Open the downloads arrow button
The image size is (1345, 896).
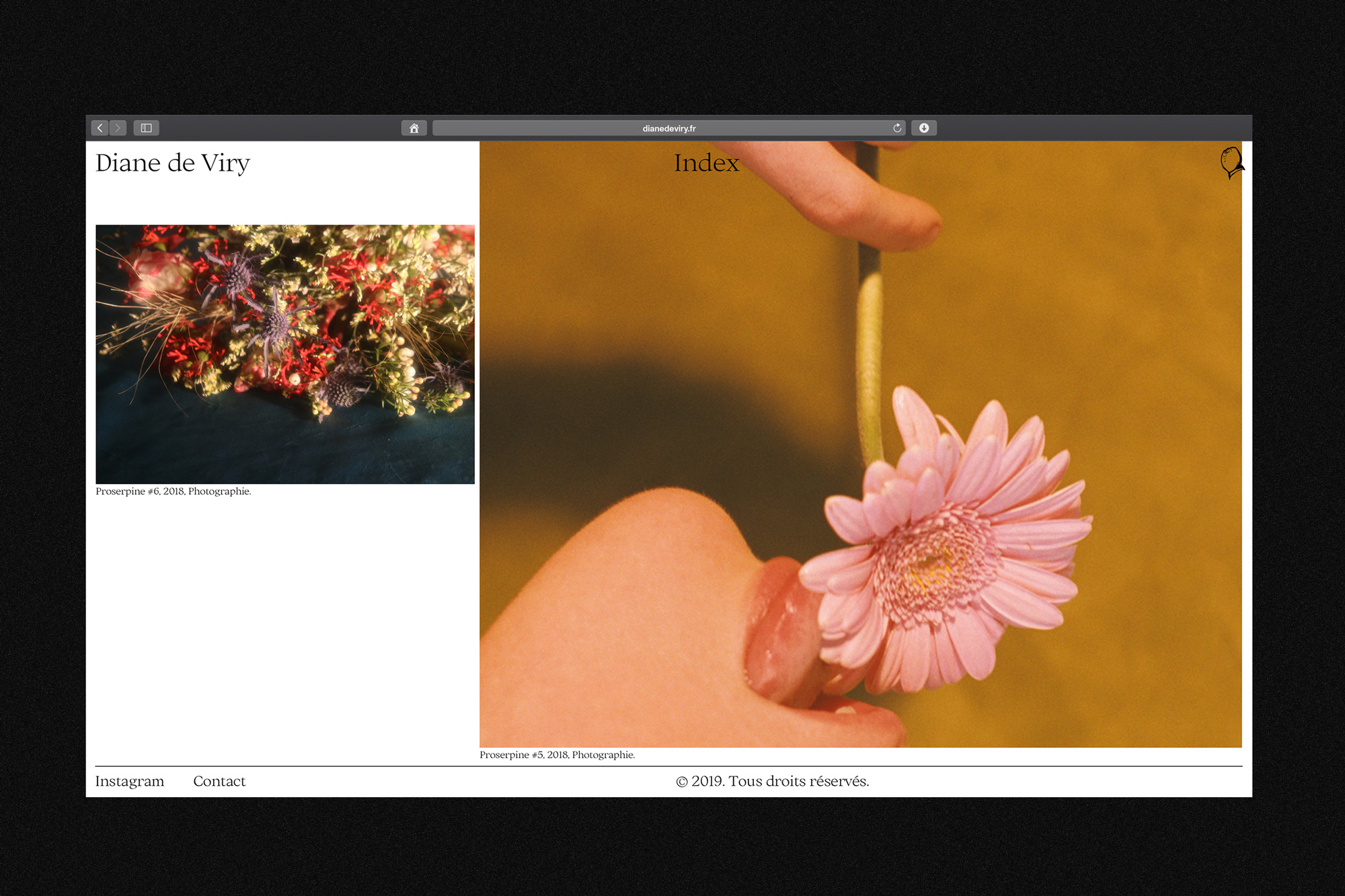[923, 128]
